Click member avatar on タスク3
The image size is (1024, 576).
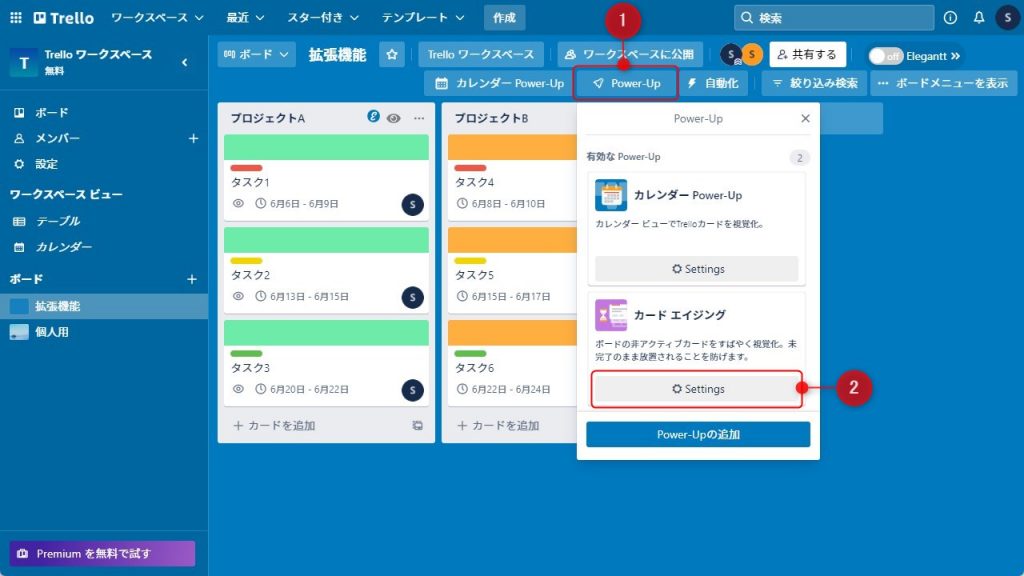(412, 390)
